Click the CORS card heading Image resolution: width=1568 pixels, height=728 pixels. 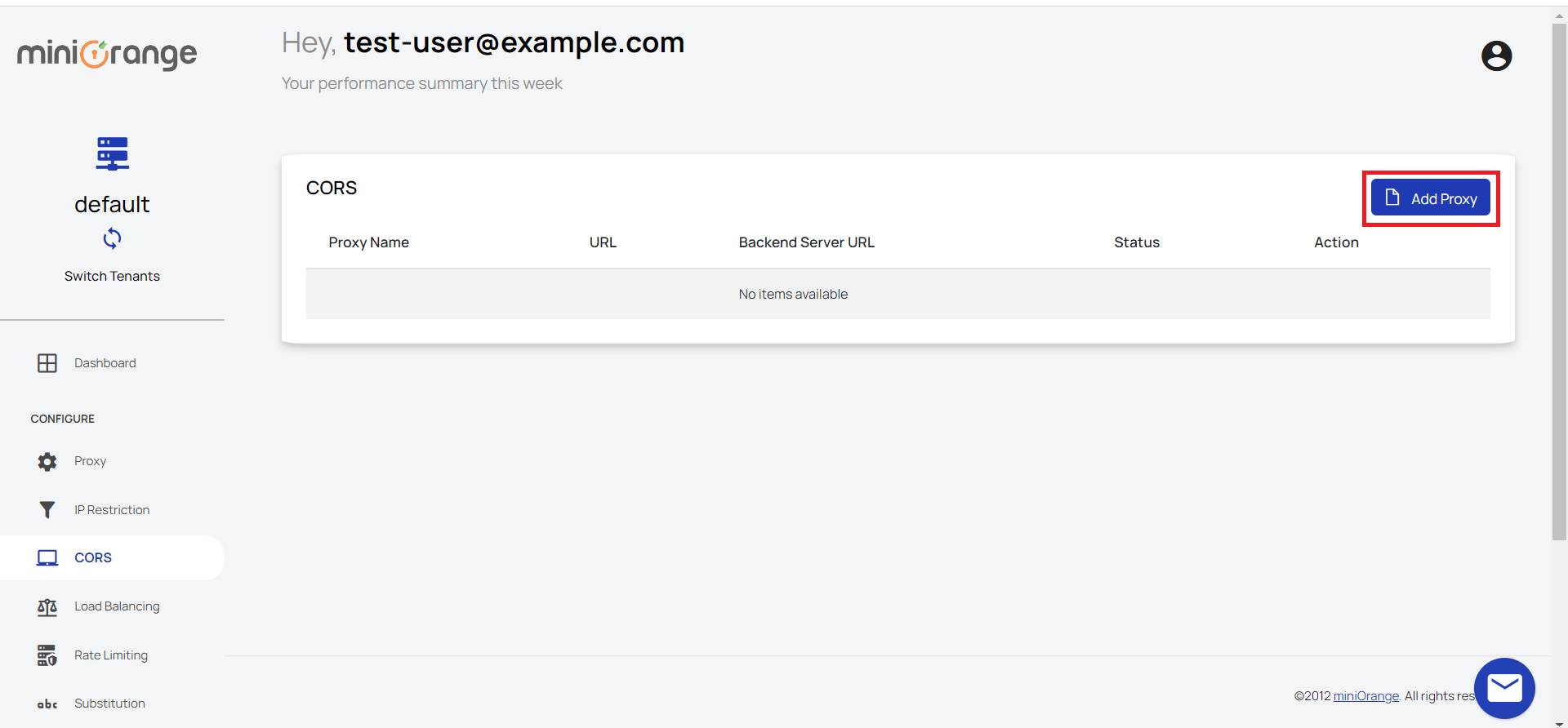332,188
